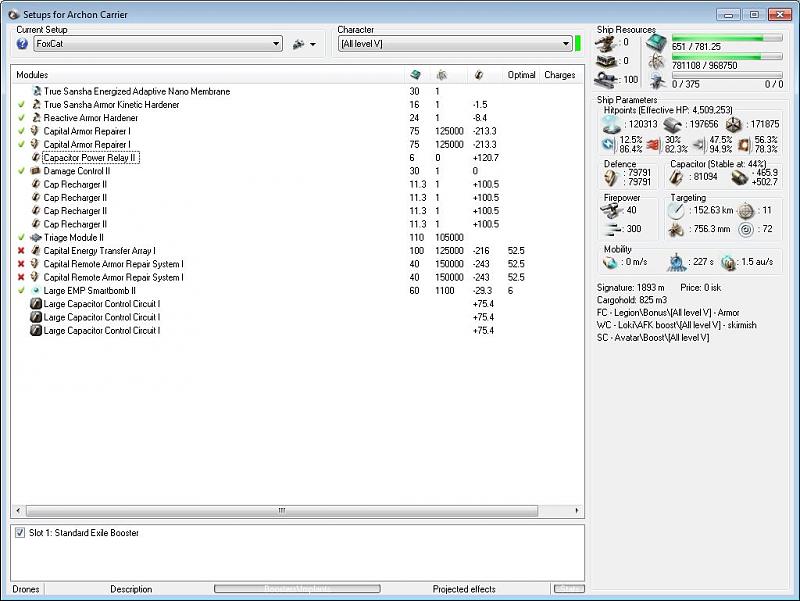Click the SC Avatar Boost fleet bonus line
The height and width of the screenshot is (601, 800).
(653, 337)
